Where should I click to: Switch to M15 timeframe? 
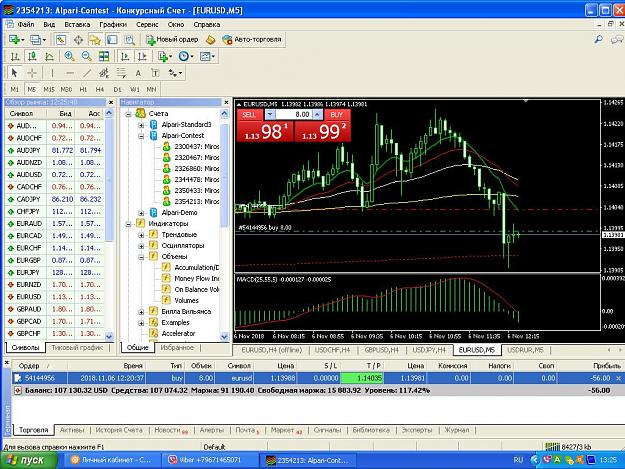pyautogui.click(x=49, y=89)
